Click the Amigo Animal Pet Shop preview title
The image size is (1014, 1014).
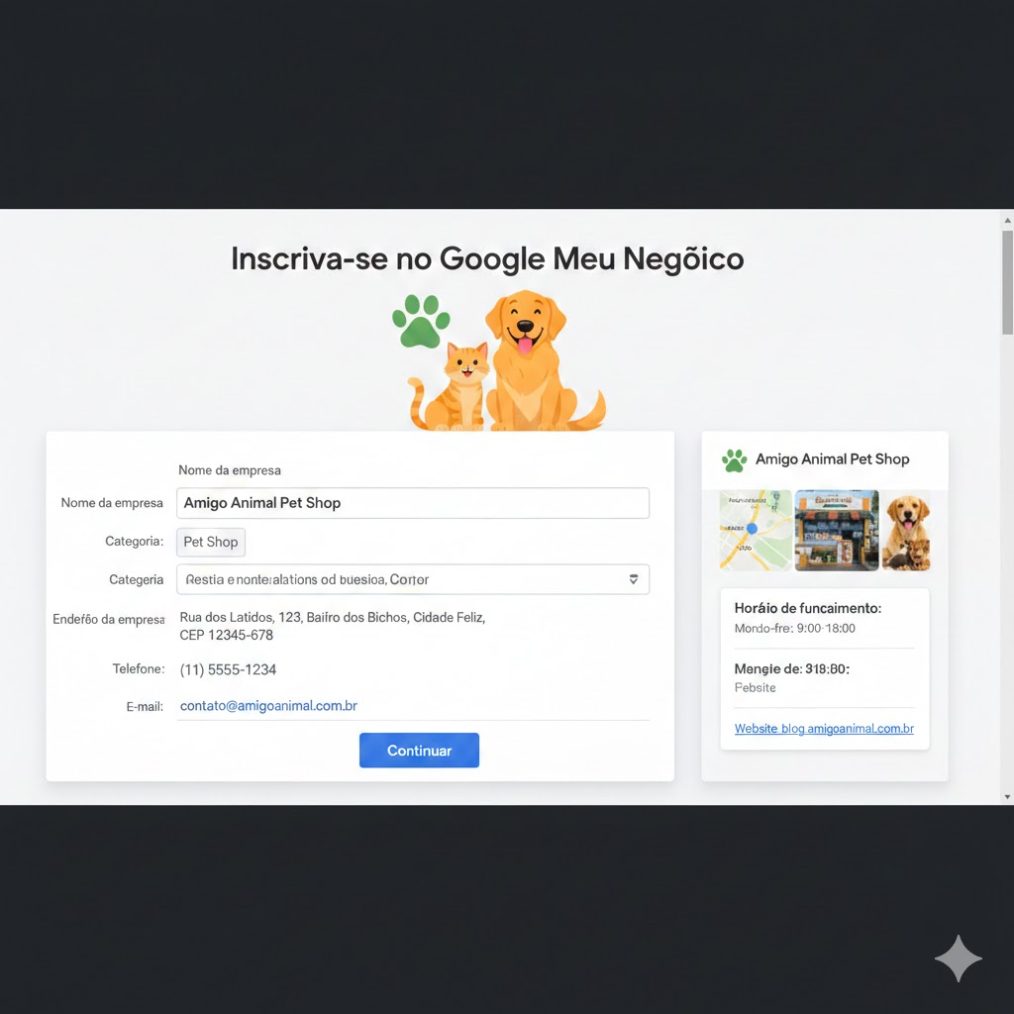(832, 459)
